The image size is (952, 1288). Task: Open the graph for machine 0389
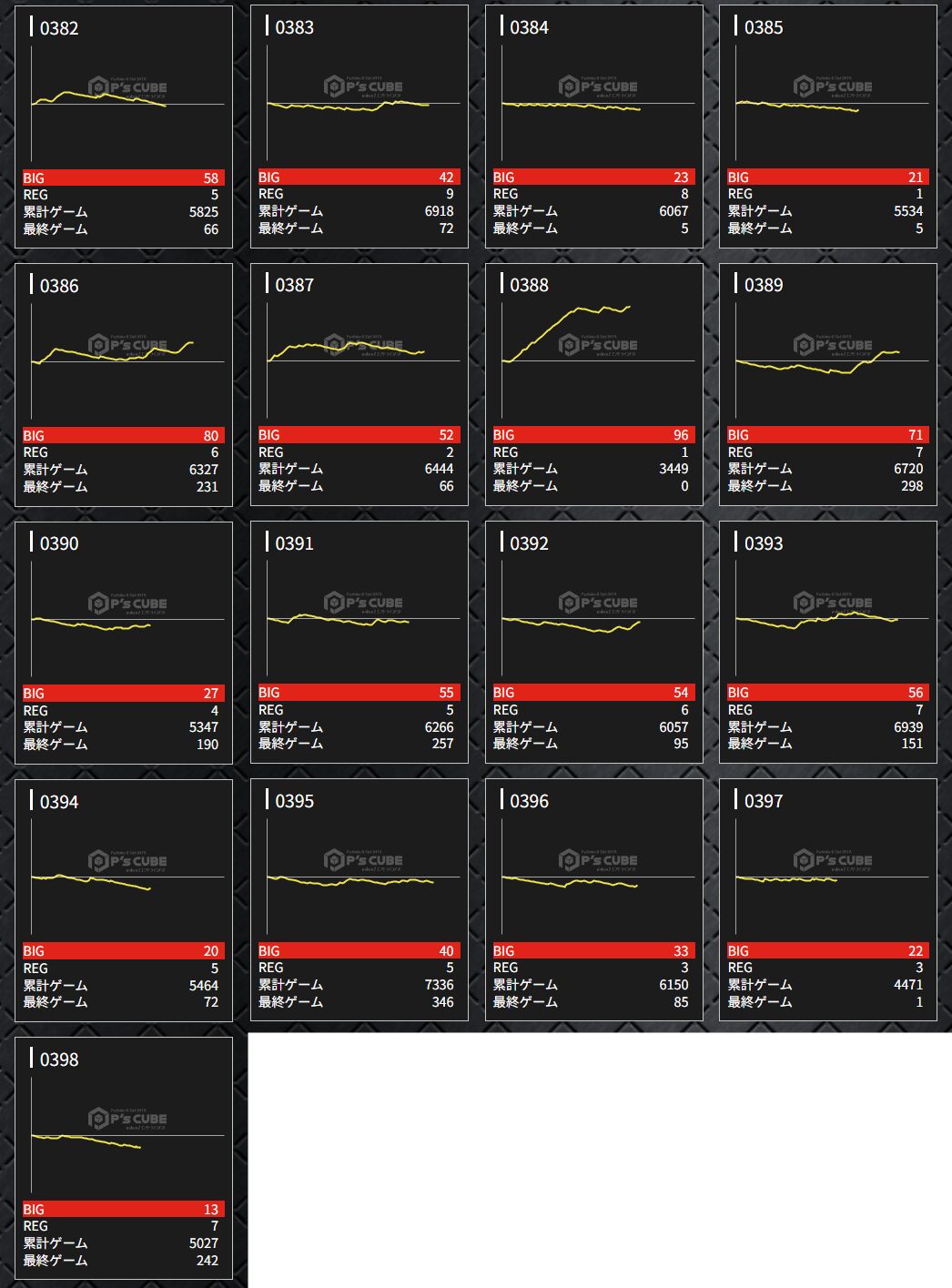[x=832, y=361]
